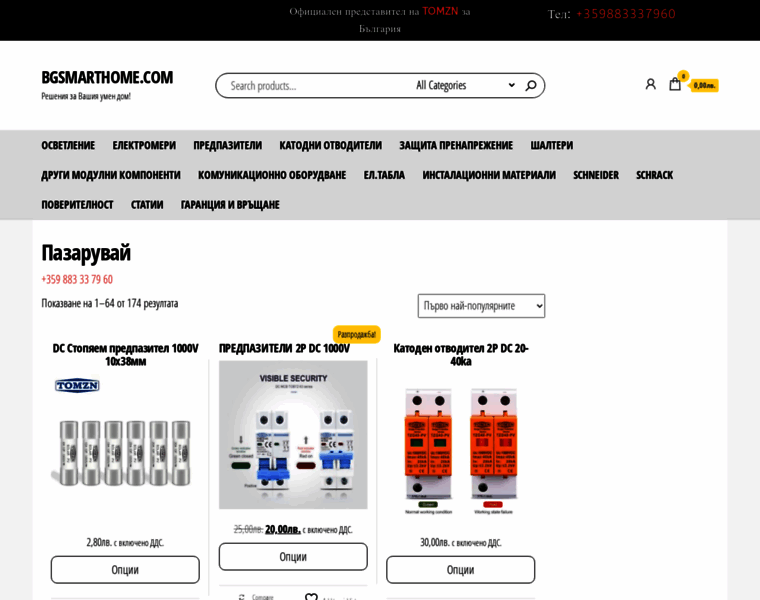The width and height of the screenshot is (760, 600).
Task: Call the +359883337960 number in header
Action: [626, 14]
